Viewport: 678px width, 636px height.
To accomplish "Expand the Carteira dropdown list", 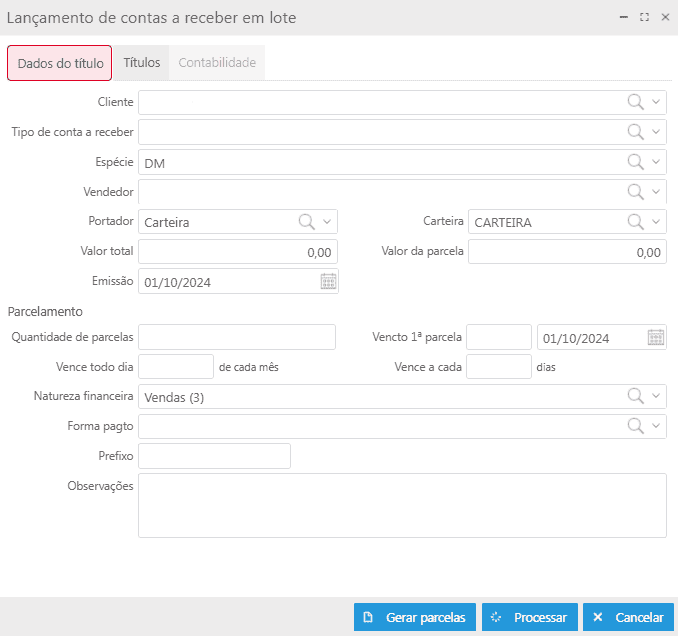I will (656, 222).
